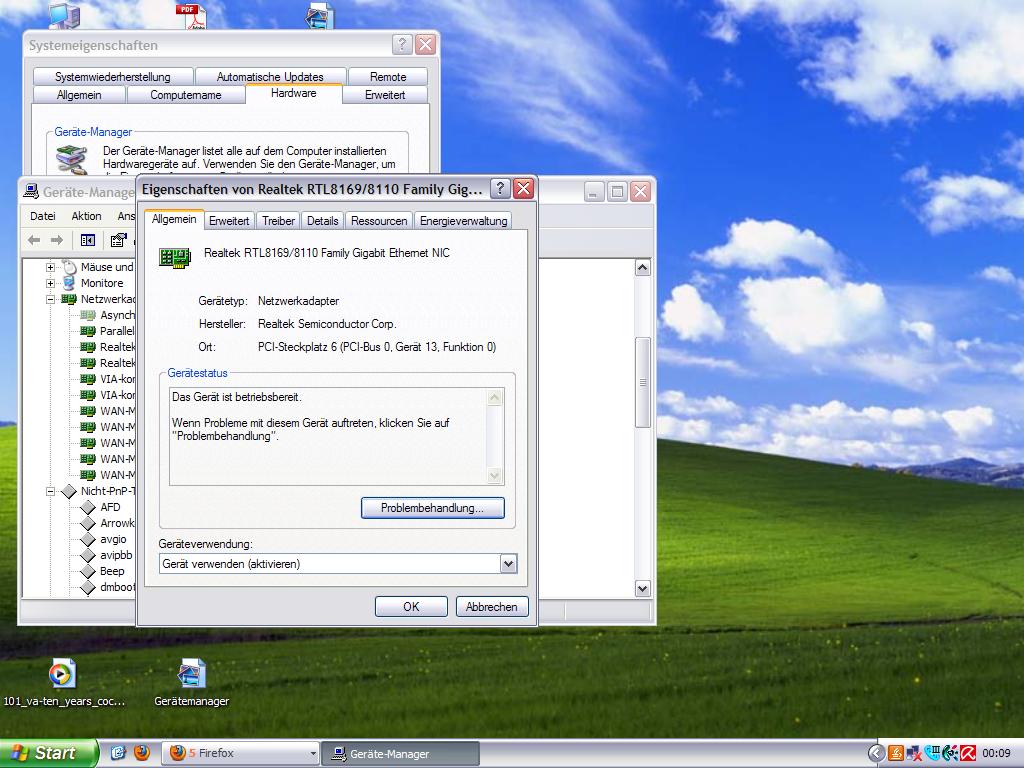1024x768 pixels.
Task: Open the Firefox taskbar group
Action: pyautogui.click(x=240, y=753)
